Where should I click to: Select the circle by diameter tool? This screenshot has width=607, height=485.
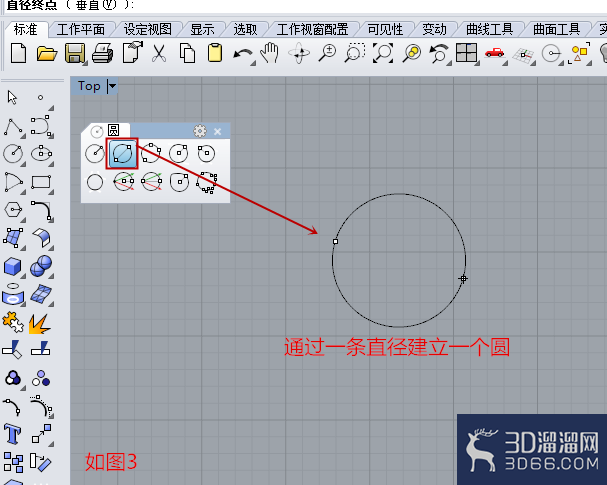click(123, 154)
